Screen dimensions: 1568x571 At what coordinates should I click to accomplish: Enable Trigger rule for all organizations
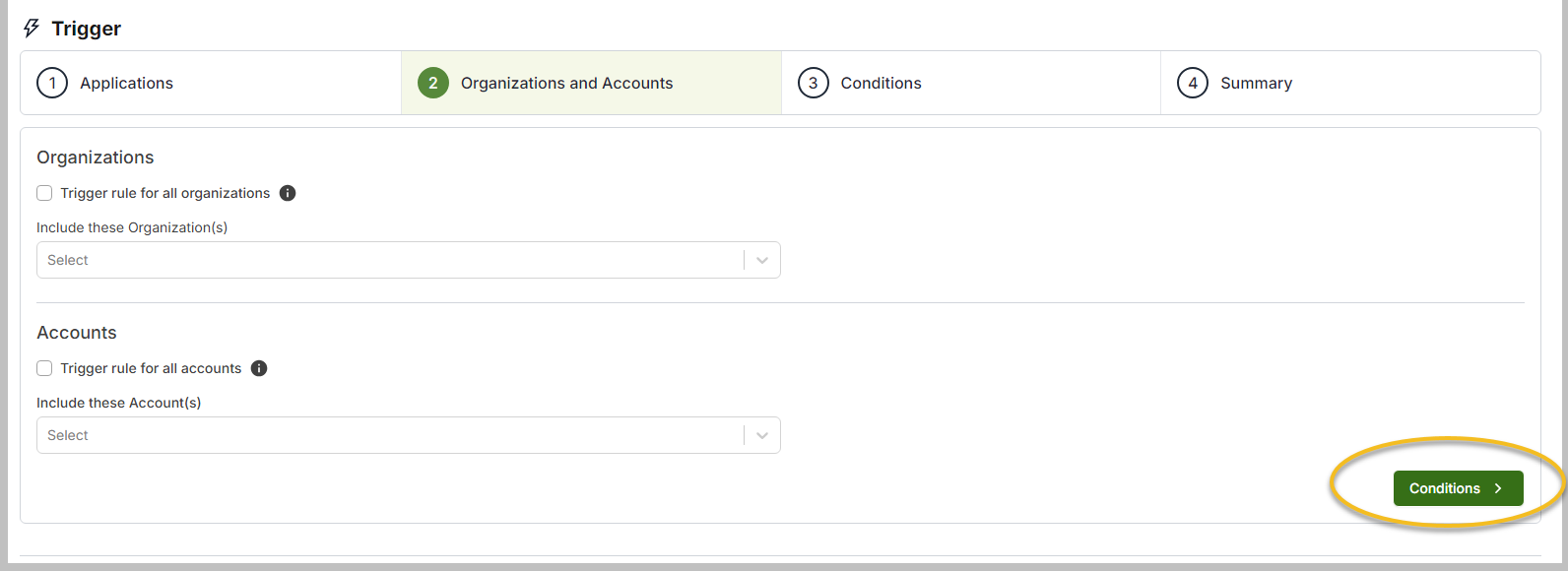pos(44,193)
